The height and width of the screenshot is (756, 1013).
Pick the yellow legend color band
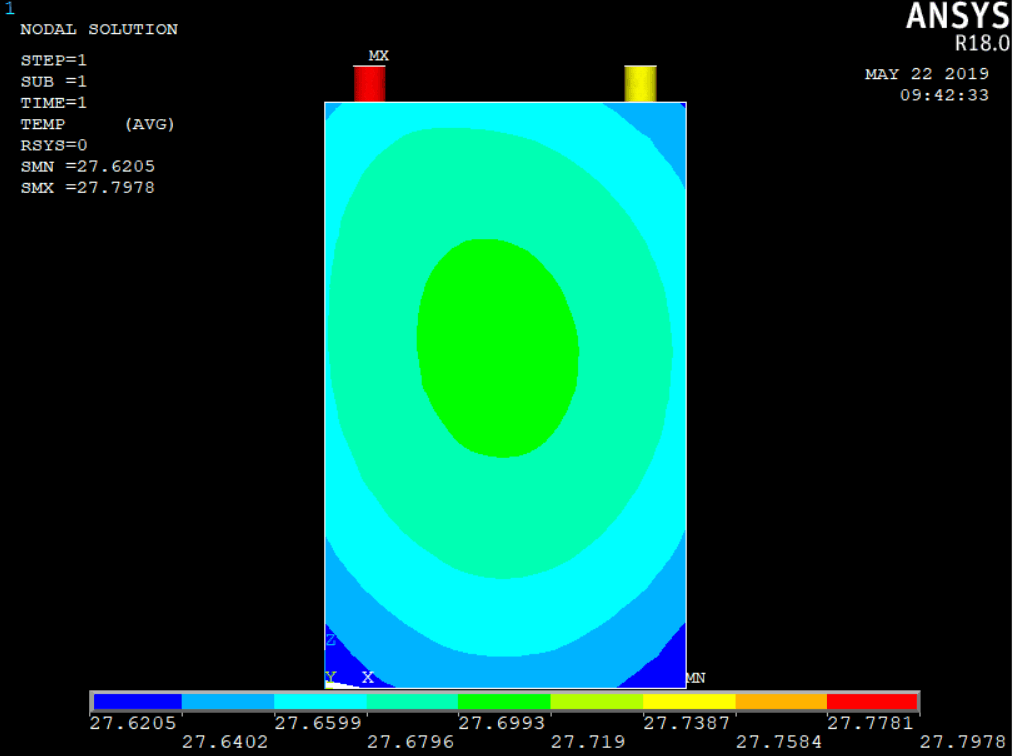click(689, 701)
